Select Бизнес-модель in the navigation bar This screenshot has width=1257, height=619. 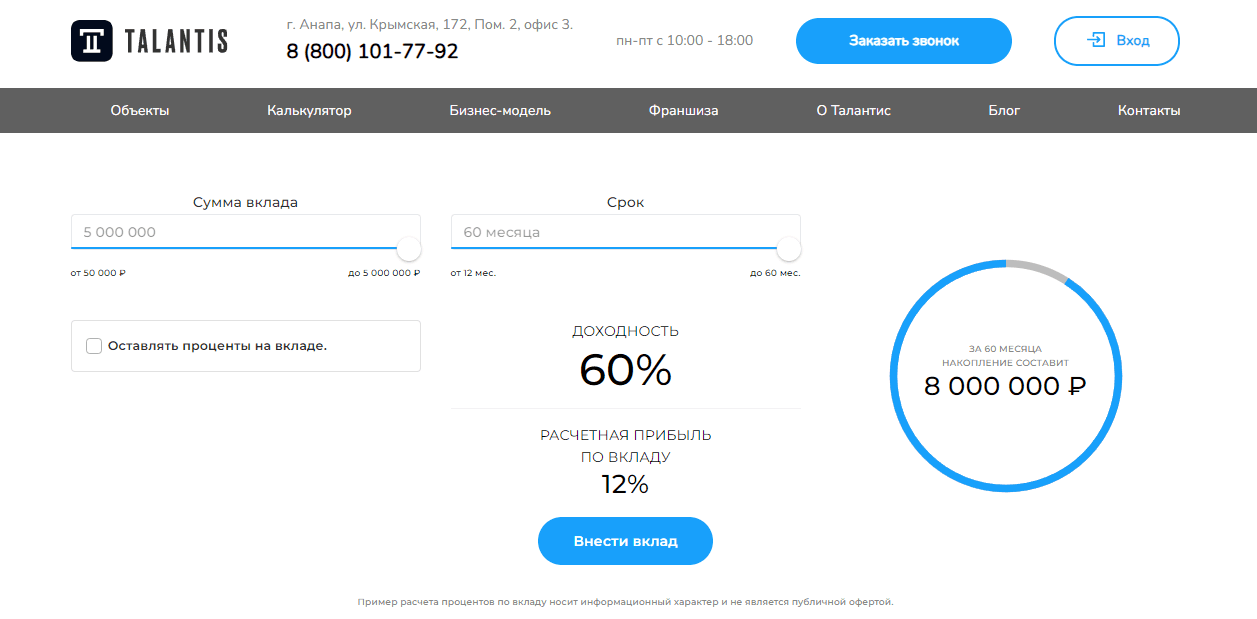(499, 110)
